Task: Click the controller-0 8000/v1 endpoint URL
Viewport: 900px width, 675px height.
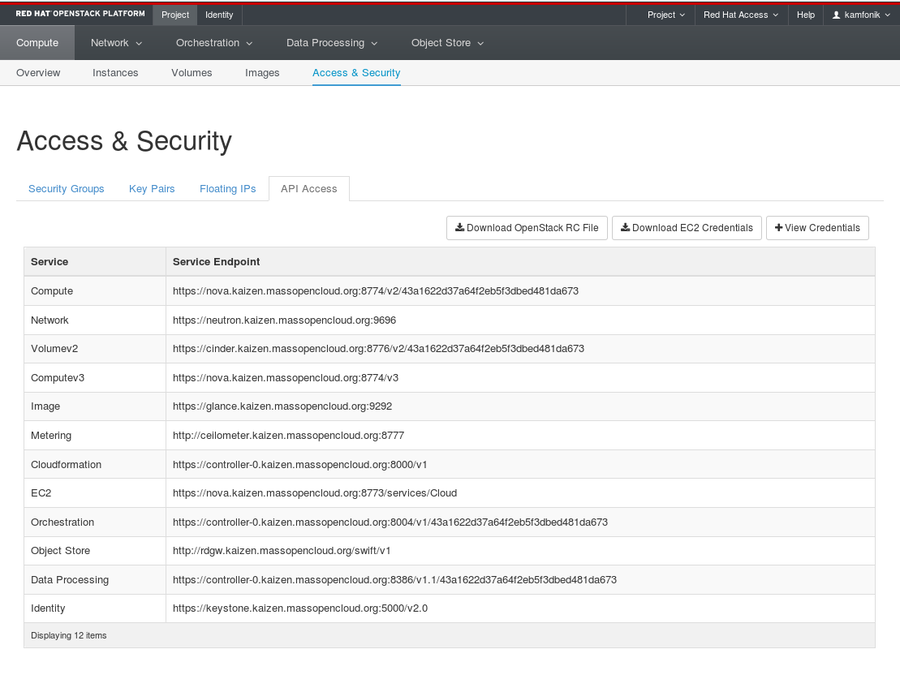Action: coord(300,464)
